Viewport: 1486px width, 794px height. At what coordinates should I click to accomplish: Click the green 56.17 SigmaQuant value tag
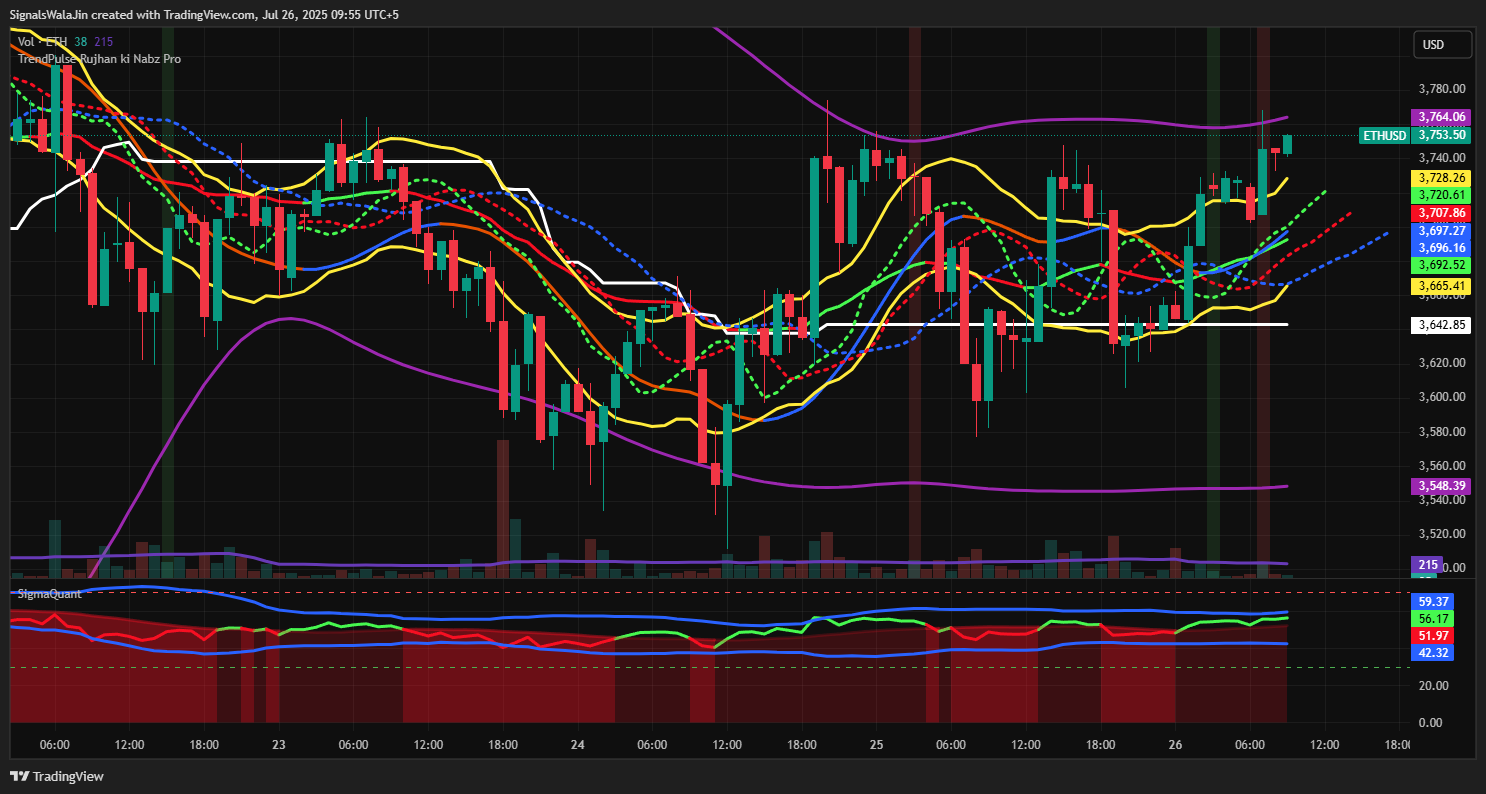point(1434,619)
